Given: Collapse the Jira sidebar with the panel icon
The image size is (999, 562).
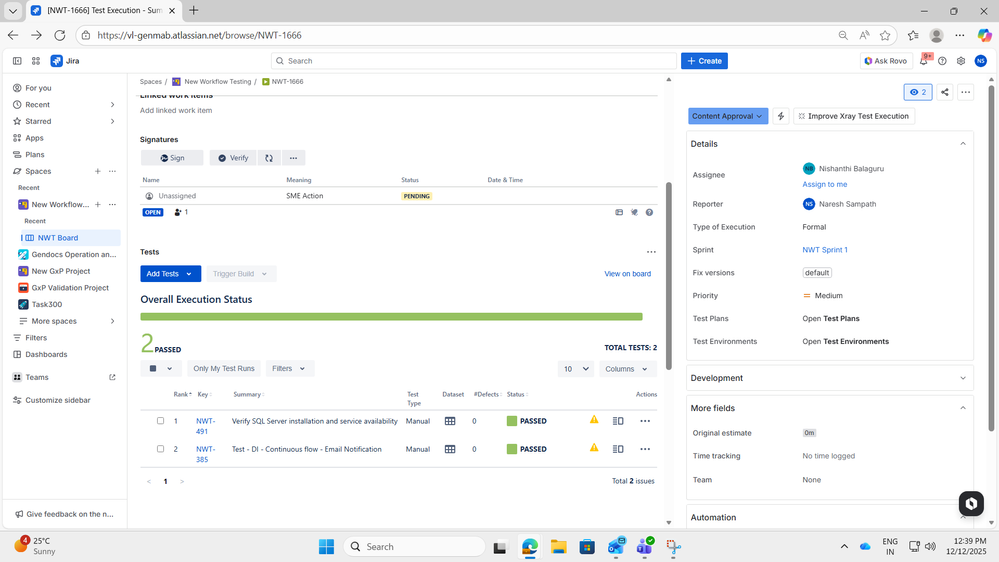Looking at the screenshot, I should coord(17,61).
